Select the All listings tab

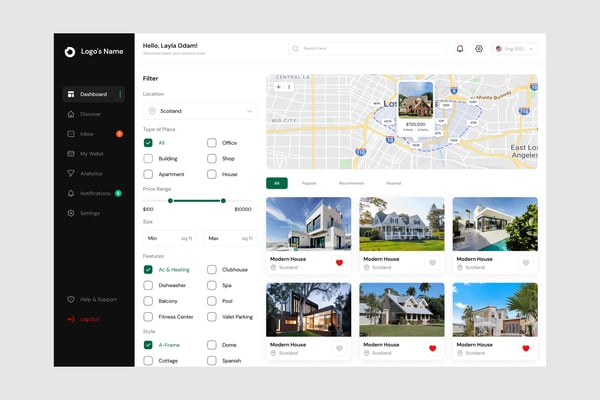[x=277, y=183]
